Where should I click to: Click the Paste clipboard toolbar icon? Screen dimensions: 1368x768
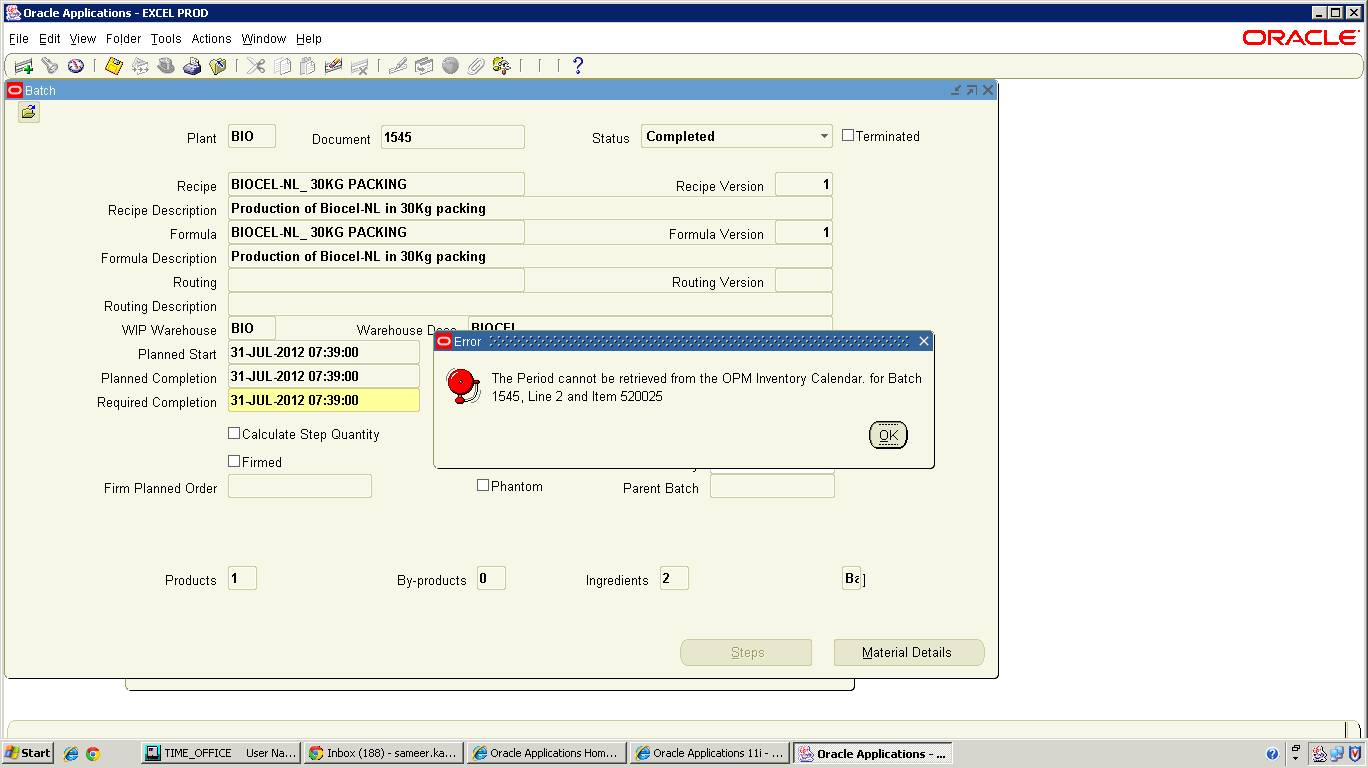point(308,66)
